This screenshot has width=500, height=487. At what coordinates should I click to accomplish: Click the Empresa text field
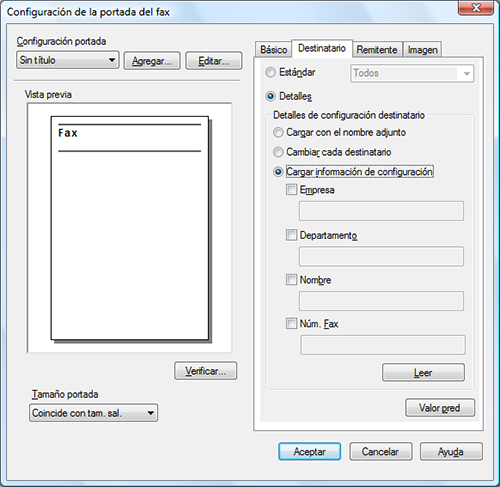tap(381, 211)
